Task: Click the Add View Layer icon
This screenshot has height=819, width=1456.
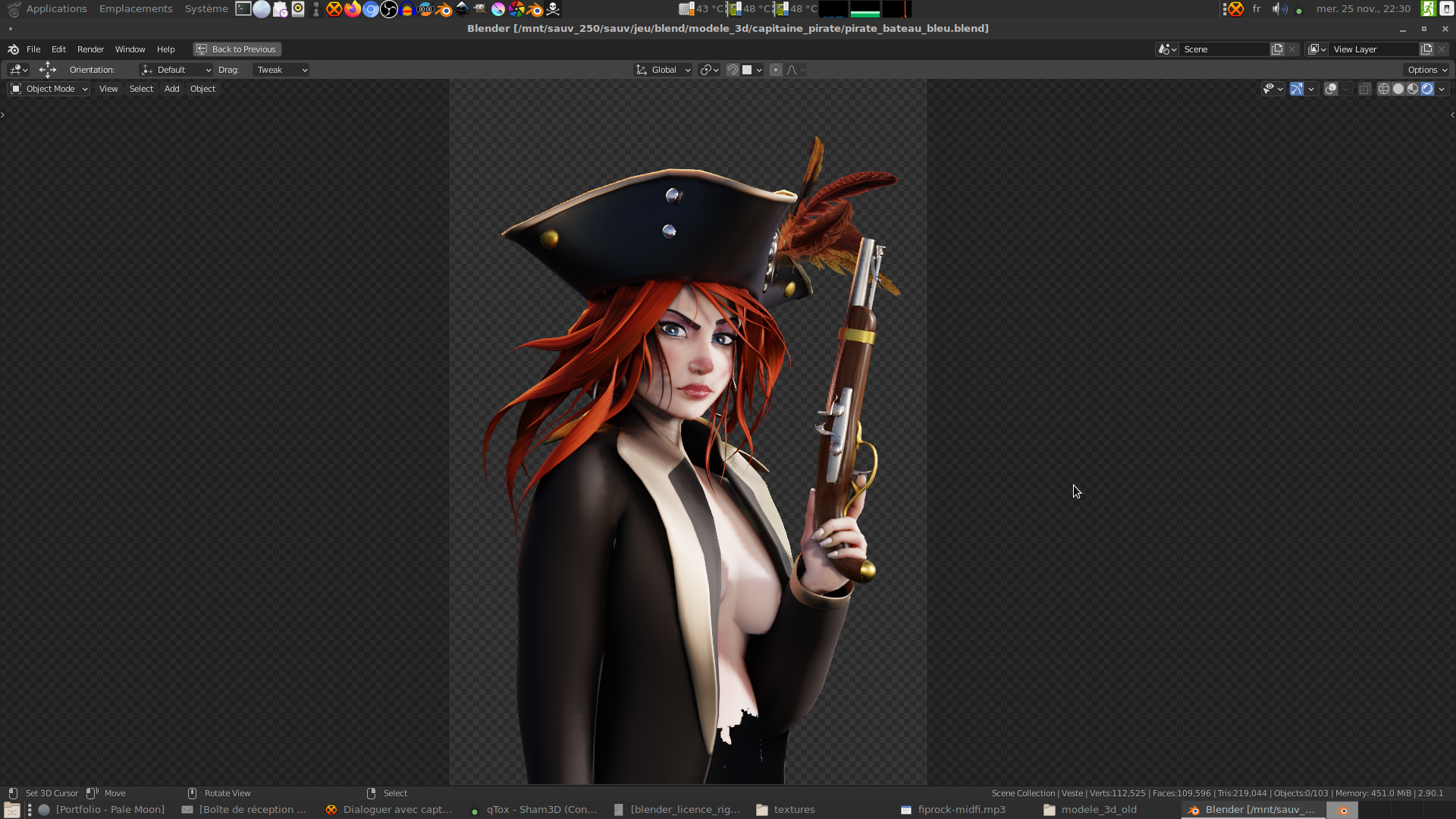Action: (1426, 49)
